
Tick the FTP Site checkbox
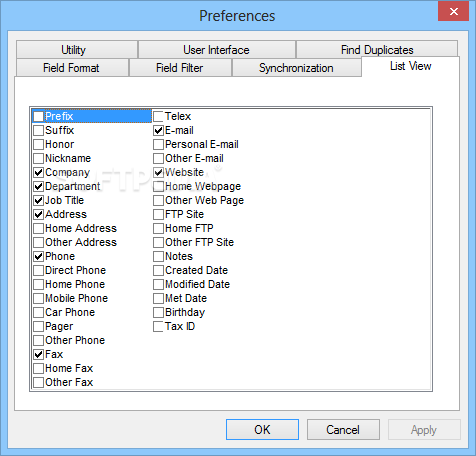[x=158, y=214]
